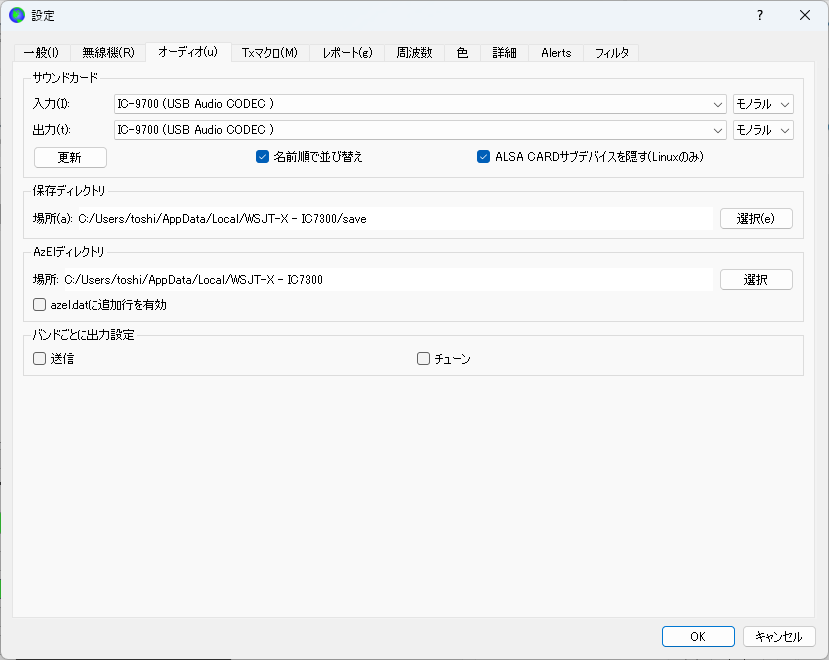Click 選択(e) for save directory

click(x=756, y=218)
